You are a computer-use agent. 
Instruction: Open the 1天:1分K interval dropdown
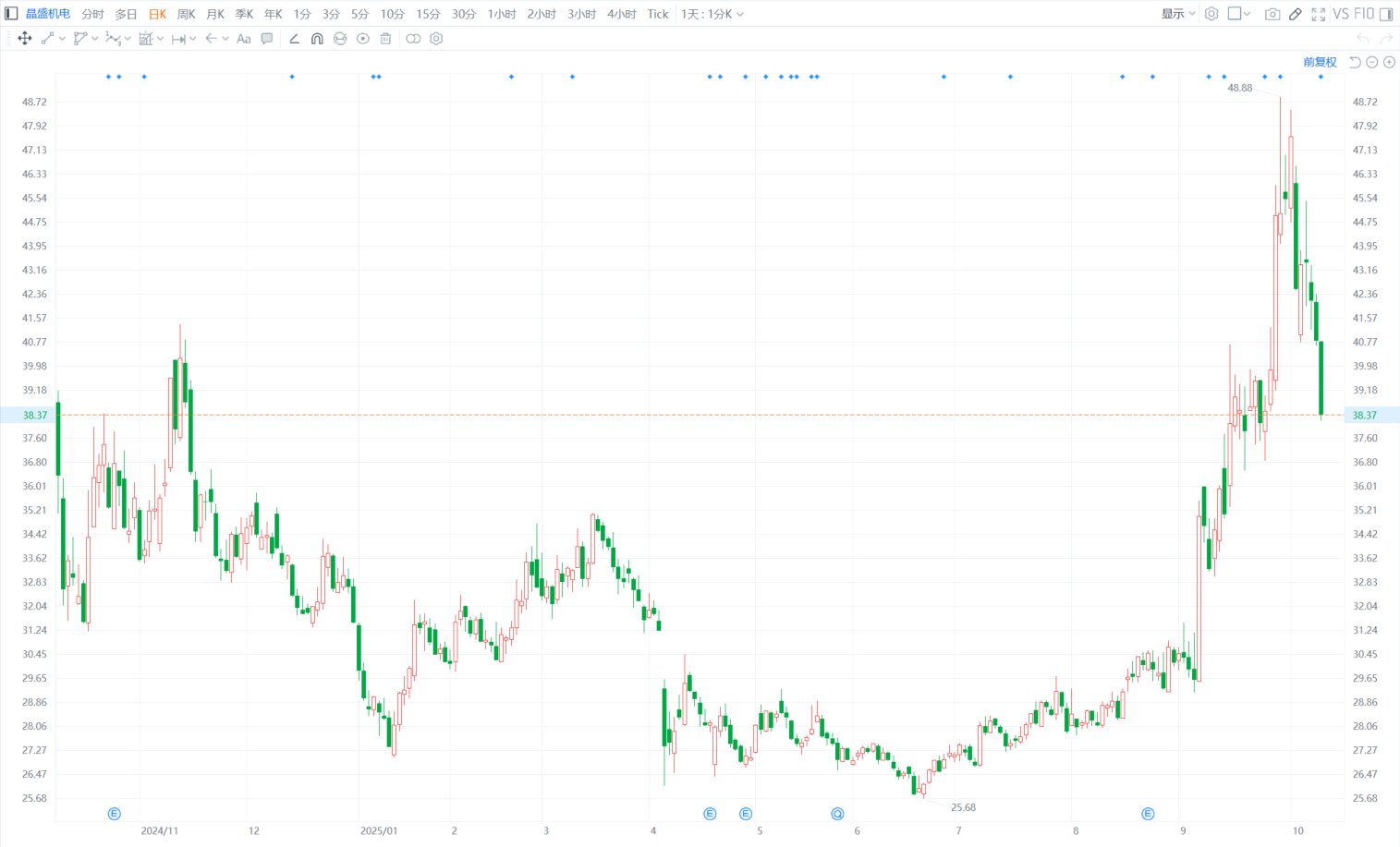712,14
